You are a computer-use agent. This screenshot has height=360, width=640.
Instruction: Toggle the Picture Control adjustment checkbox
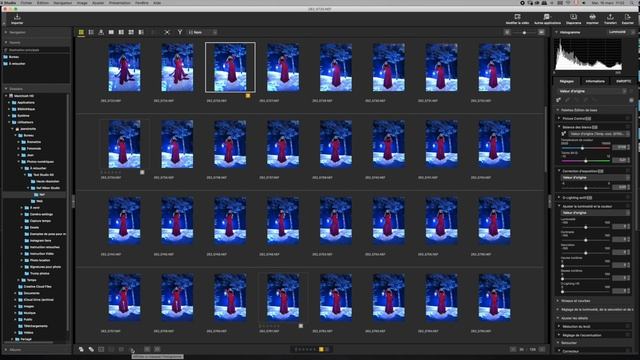[628, 118]
